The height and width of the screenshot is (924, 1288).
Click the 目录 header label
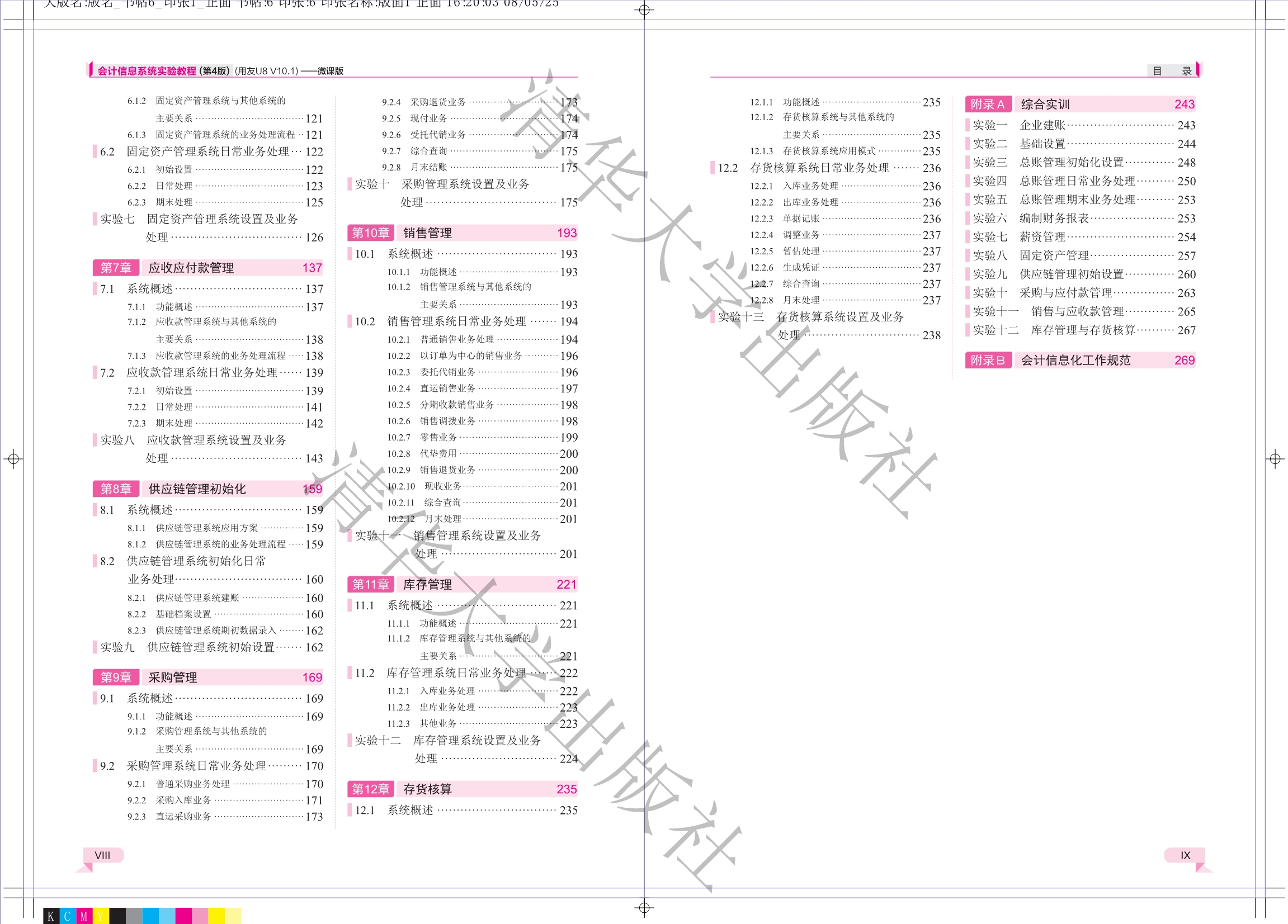click(1172, 71)
